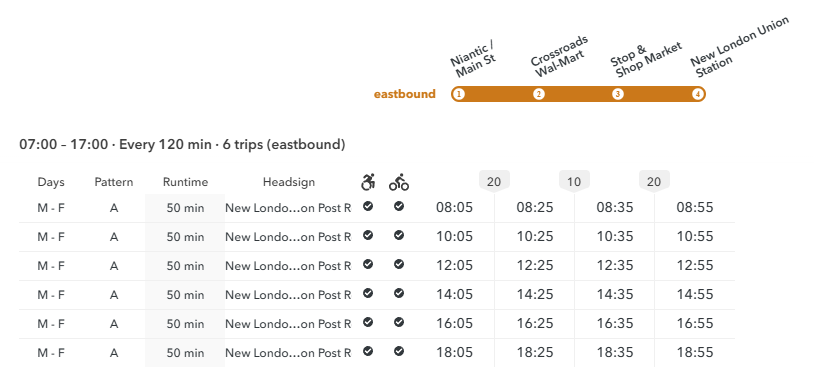
Task: Select stop 3 marker Stop & Shop Market
Action: 618,94
